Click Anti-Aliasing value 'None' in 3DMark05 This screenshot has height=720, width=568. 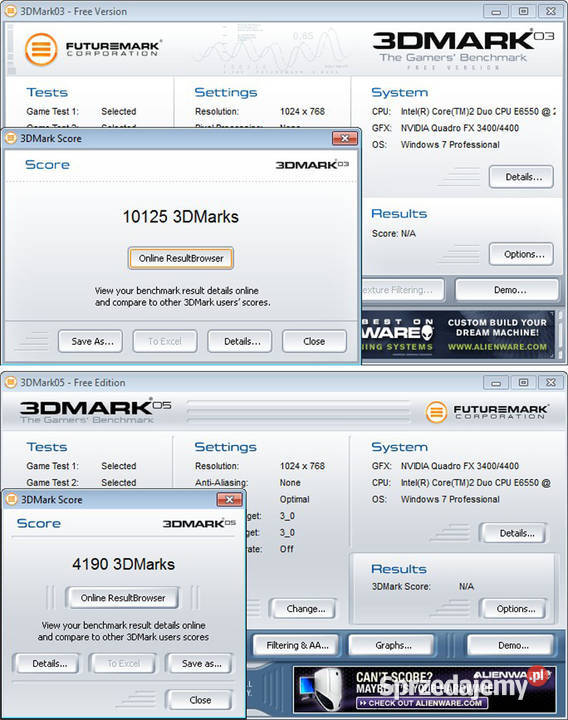click(x=290, y=483)
